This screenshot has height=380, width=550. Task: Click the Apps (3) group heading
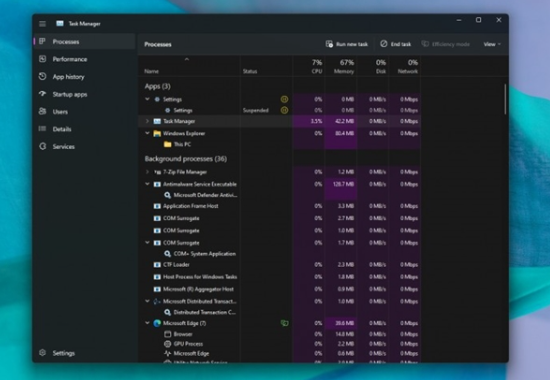(157, 86)
